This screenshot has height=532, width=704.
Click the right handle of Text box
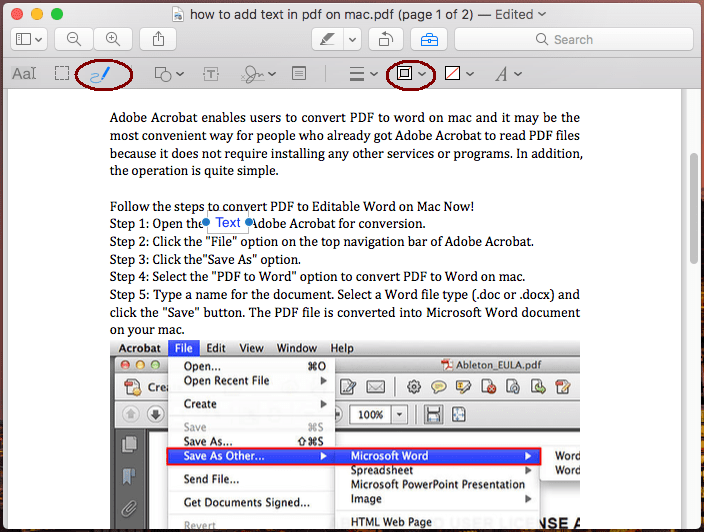249,222
